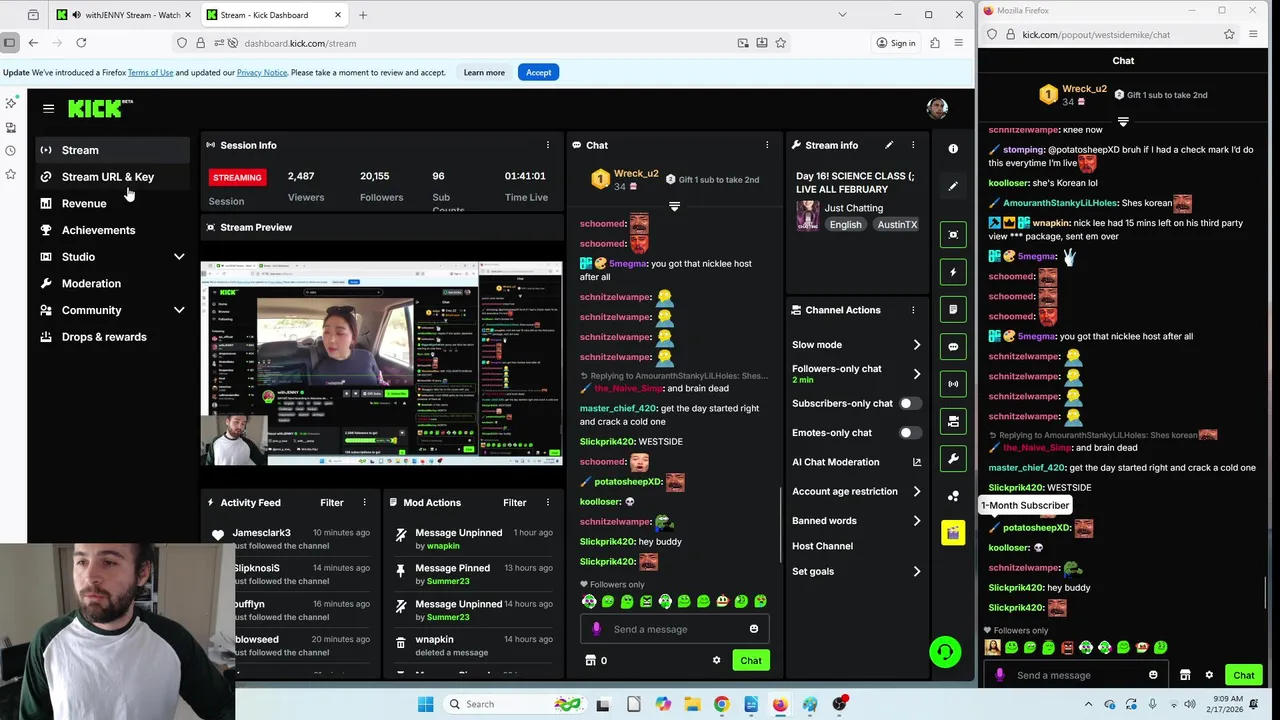Image resolution: width=1280 pixels, height=720 pixels.
Task: Open emoji picker in dashboard chat input
Action: pyautogui.click(x=754, y=629)
